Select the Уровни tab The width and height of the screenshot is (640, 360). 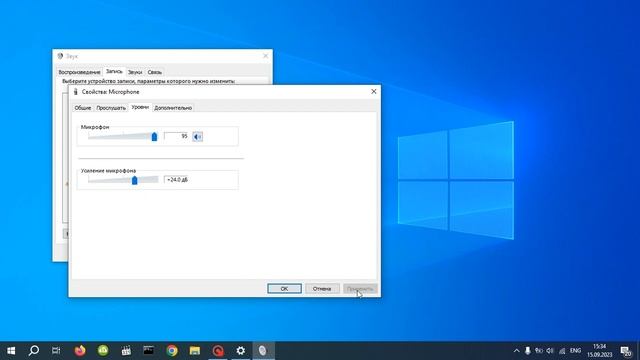(140, 107)
